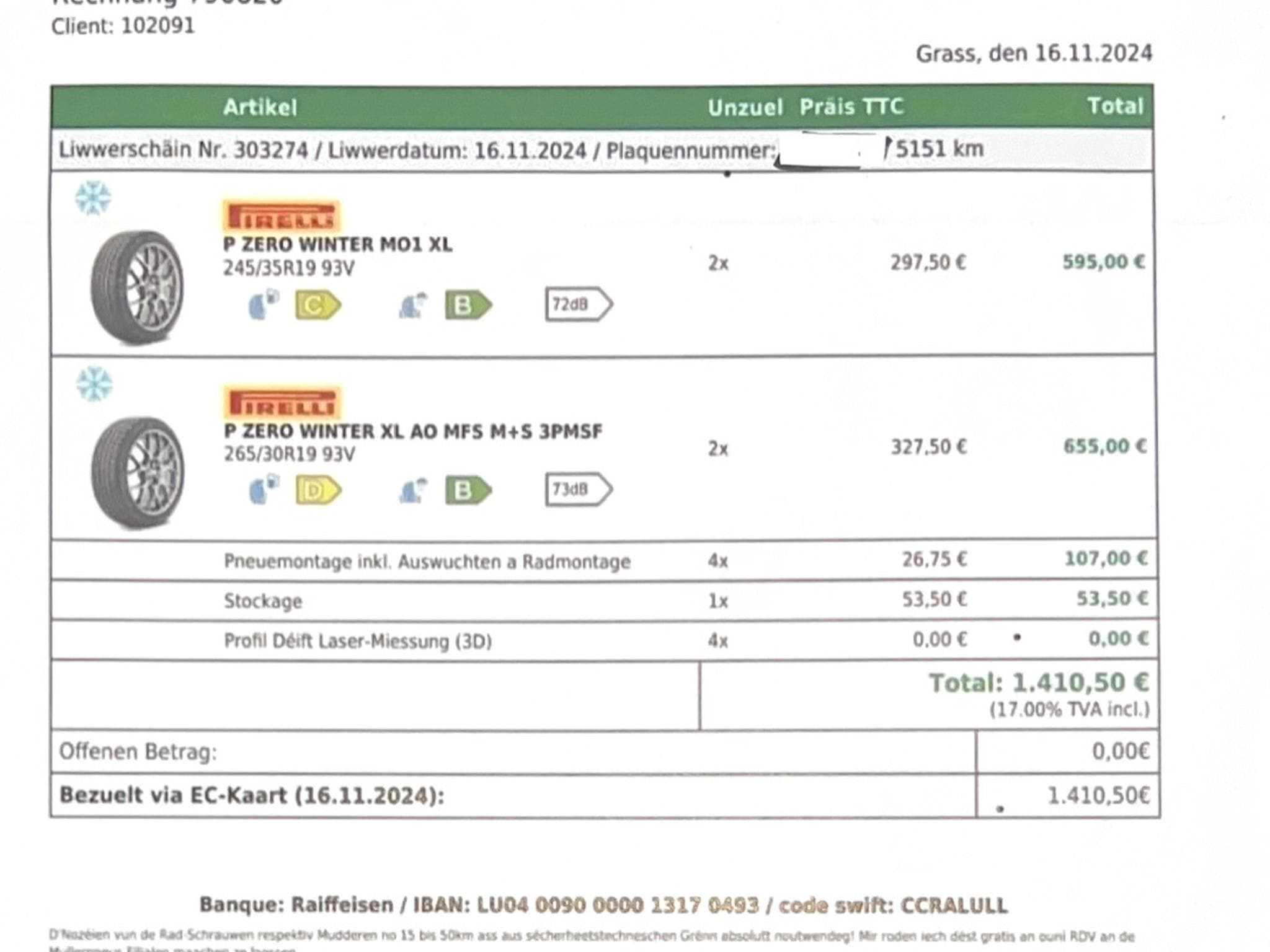The image size is (1270, 952).
Task: Select the tire image in the 265/30R19 row
Action: (138, 472)
